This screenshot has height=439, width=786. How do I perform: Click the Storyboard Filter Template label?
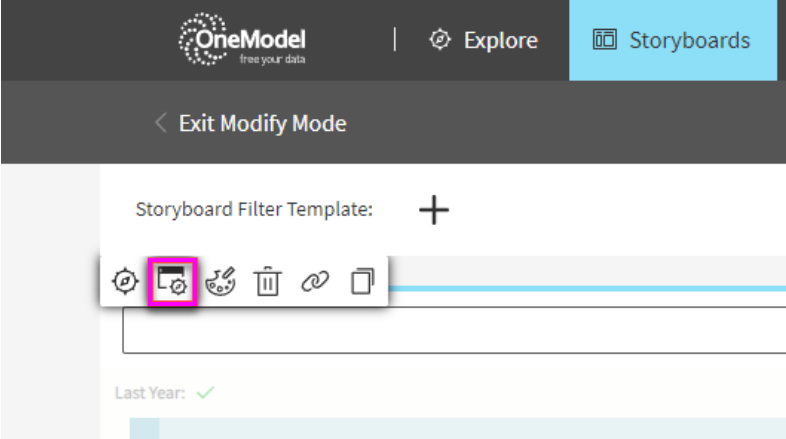(x=254, y=209)
